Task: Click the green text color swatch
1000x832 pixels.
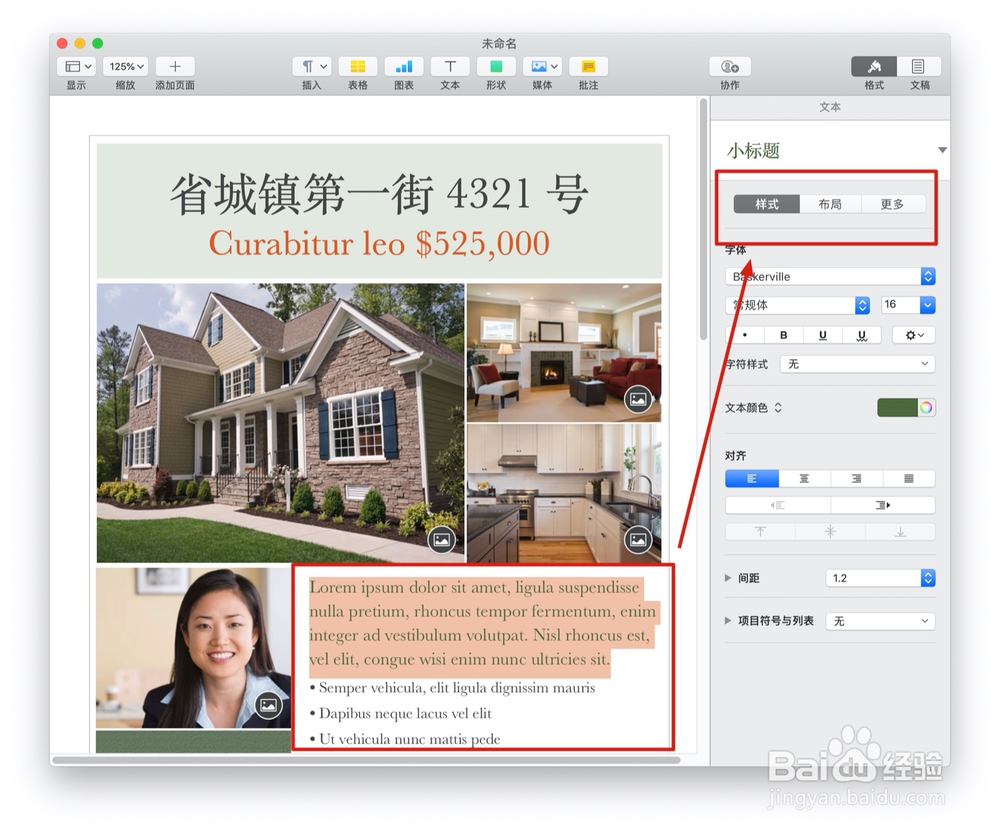Action: (x=898, y=407)
